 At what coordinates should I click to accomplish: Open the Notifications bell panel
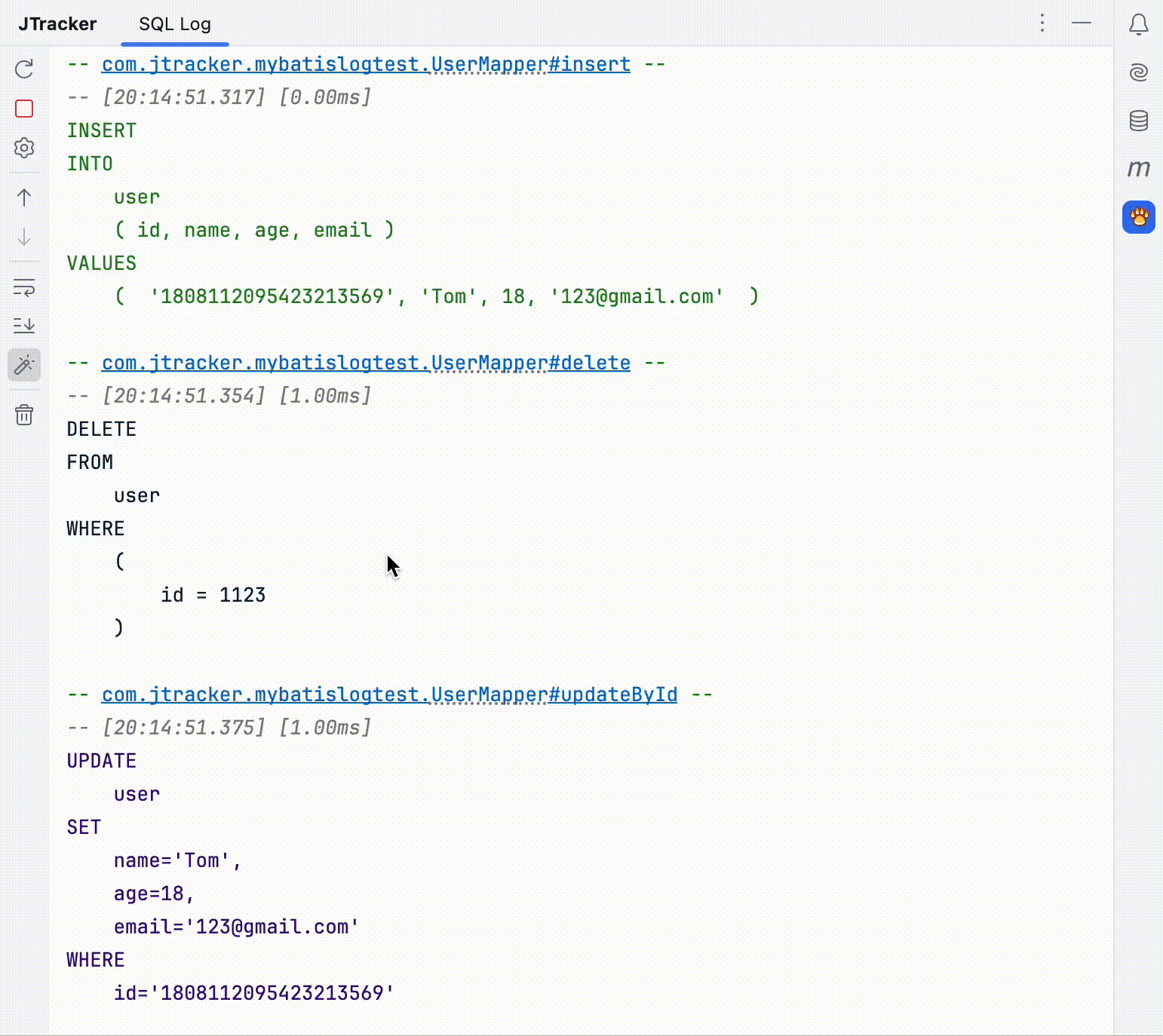1138,25
